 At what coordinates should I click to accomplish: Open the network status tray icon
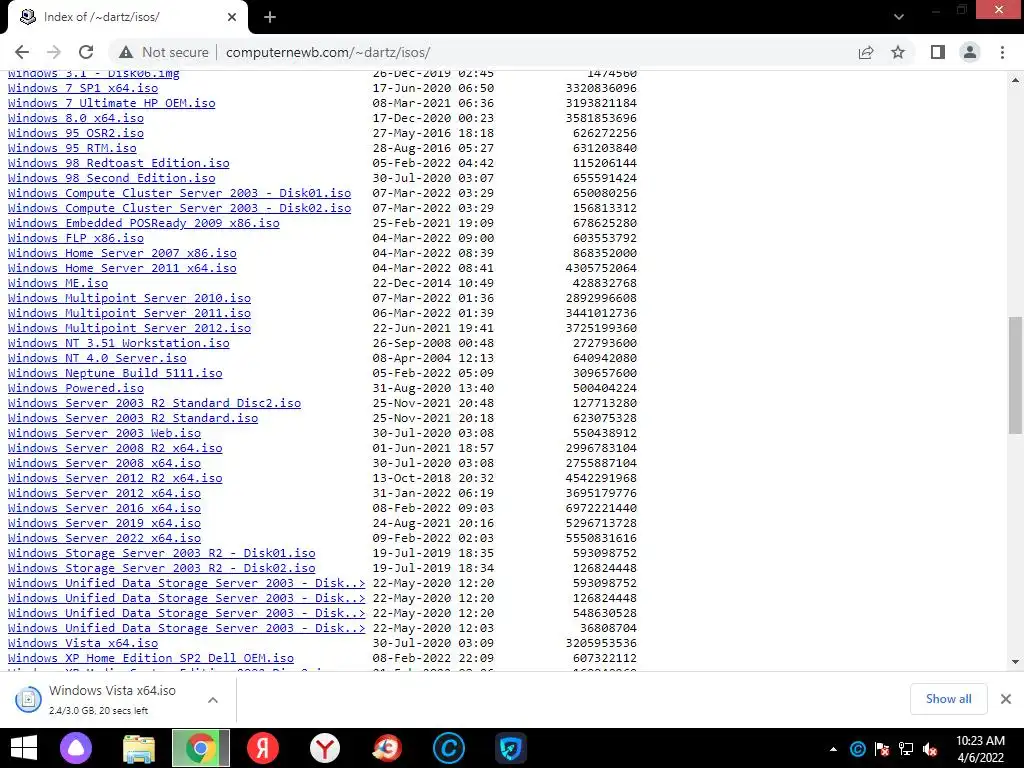click(x=906, y=749)
